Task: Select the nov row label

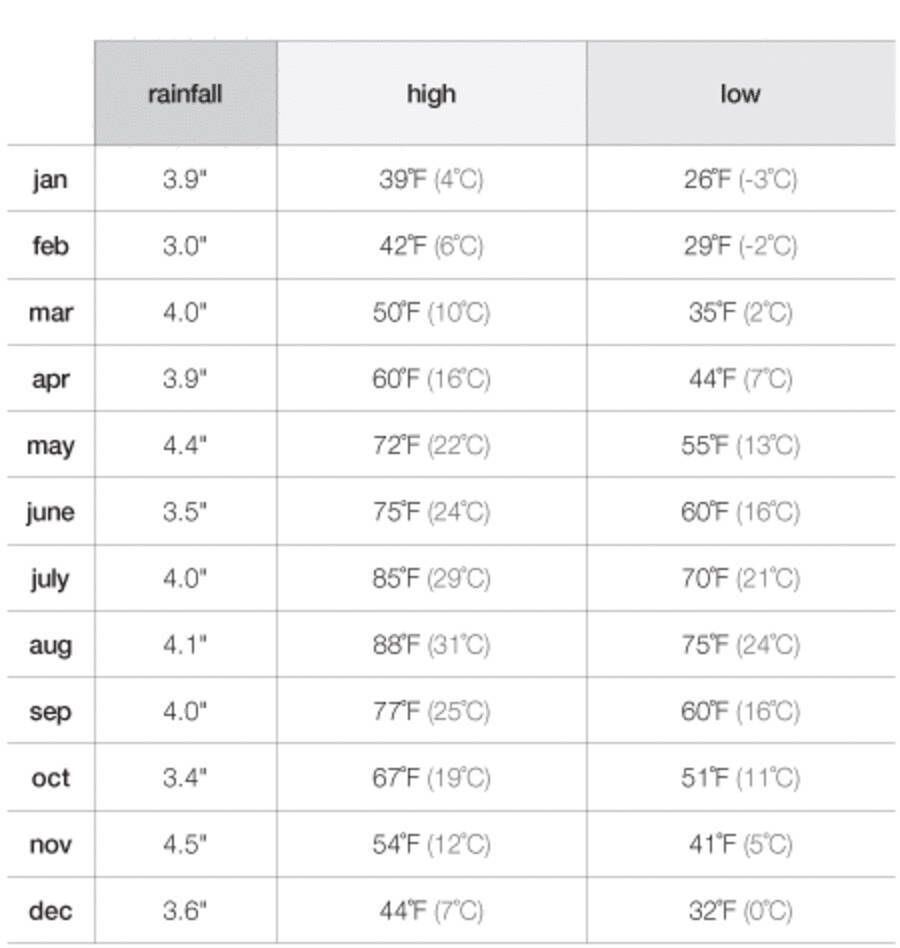Action: (x=50, y=845)
